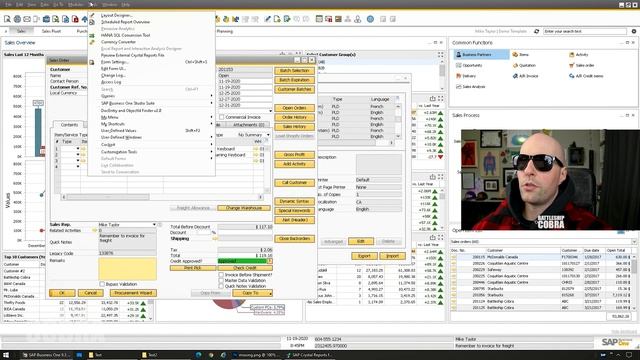This screenshot has width=640, height=360.
Task: Open dropdown below the date fields
Action: (x=270, y=111)
